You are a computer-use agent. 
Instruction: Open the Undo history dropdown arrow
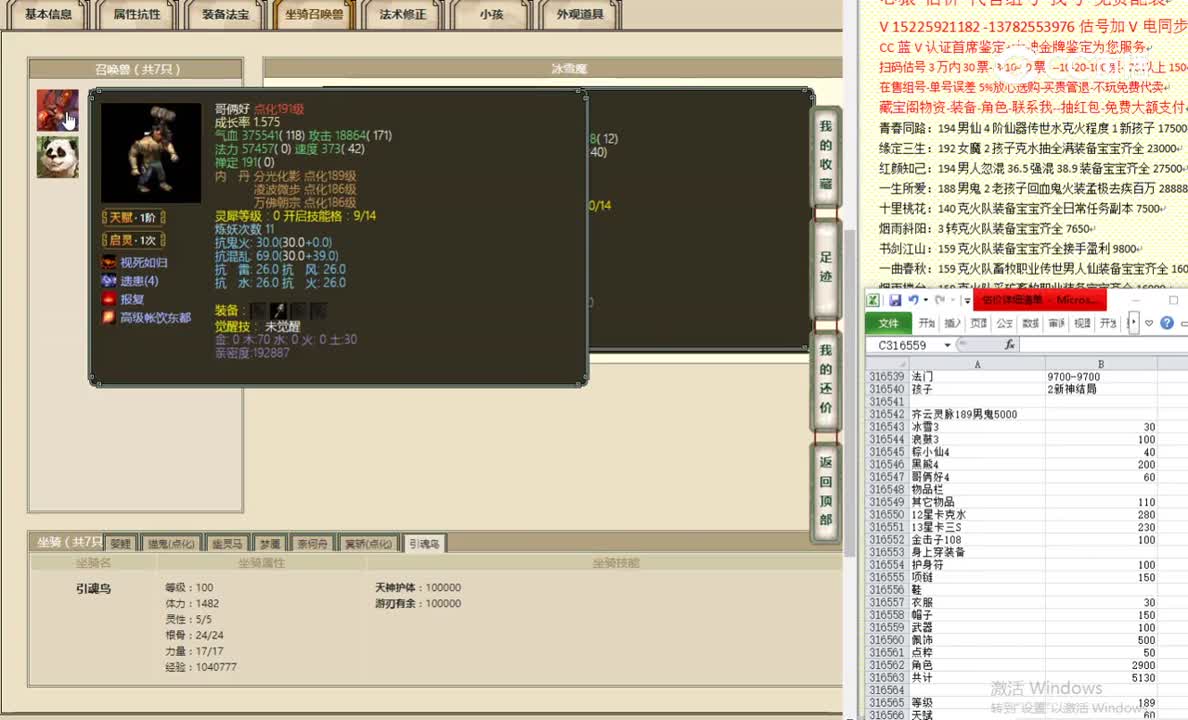925,300
